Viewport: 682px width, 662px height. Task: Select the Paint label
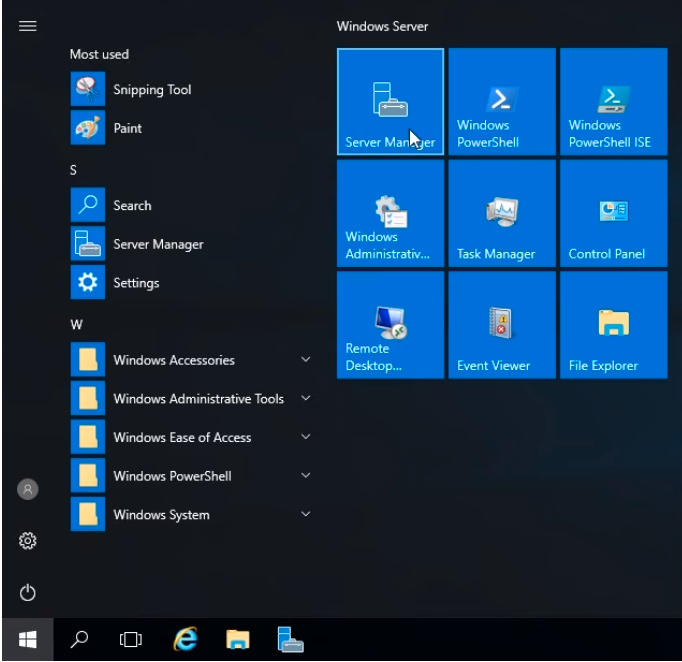point(127,128)
